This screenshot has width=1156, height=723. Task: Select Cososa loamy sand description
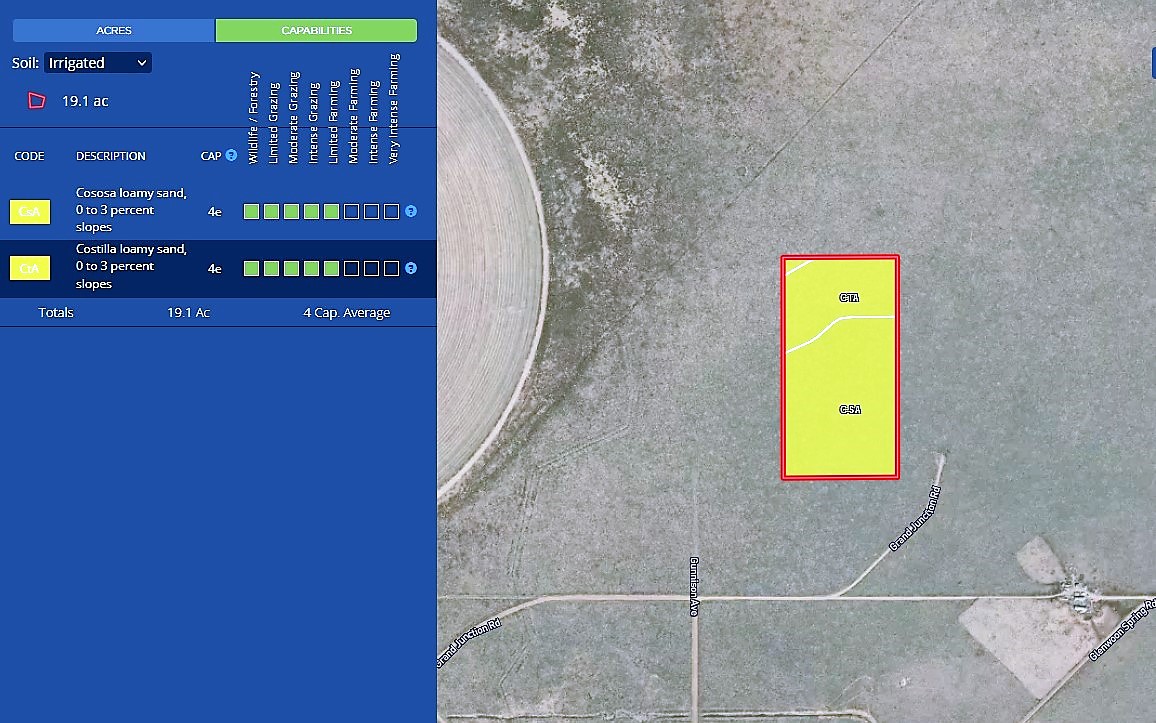pos(131,210)
